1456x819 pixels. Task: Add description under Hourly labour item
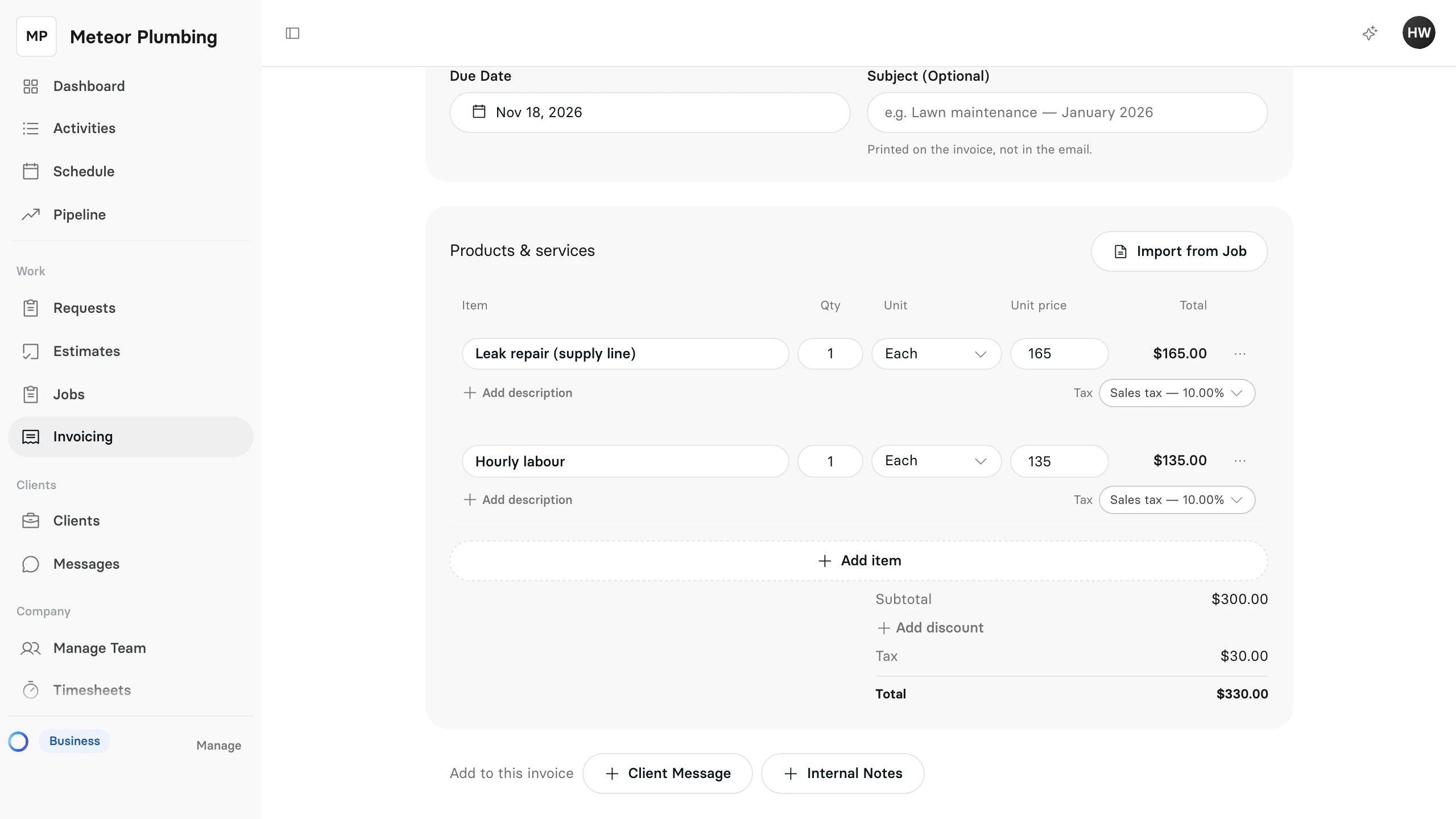tap(518, 500)
